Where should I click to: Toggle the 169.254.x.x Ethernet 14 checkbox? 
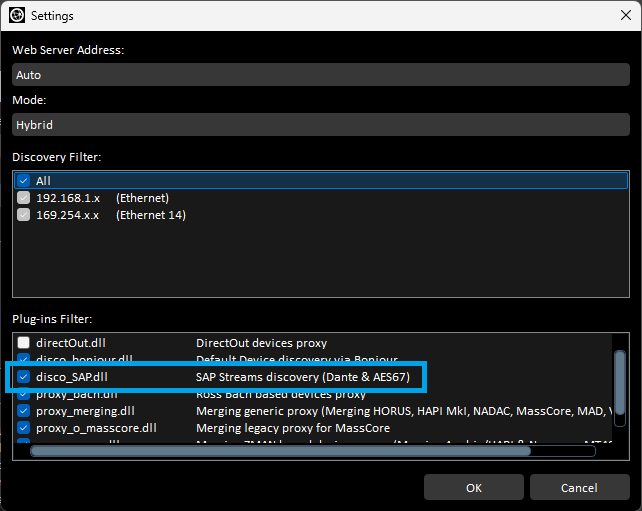pos(23,215)
